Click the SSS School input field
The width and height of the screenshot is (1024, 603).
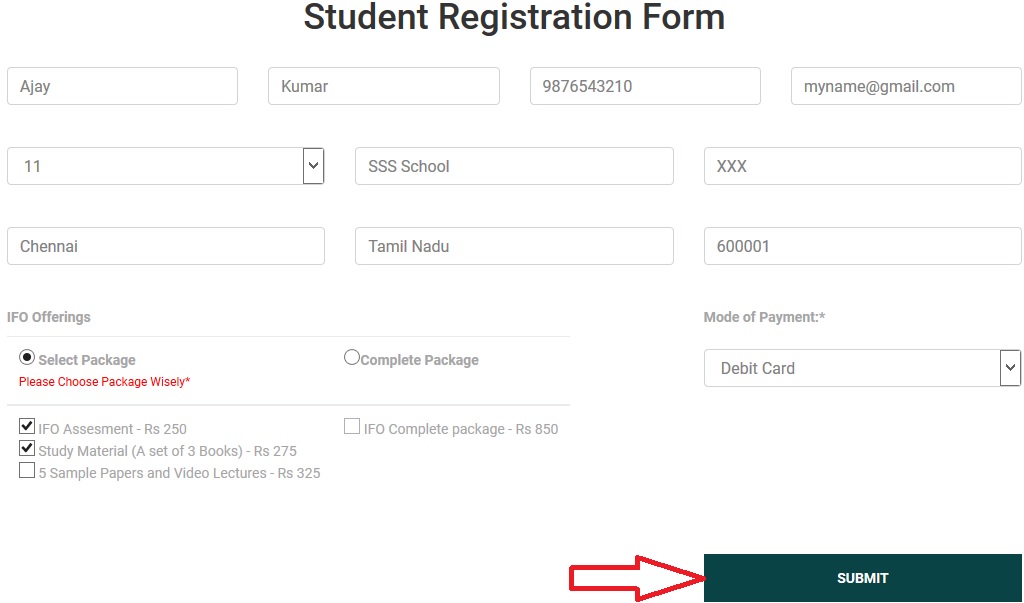(x=514, y=166)
